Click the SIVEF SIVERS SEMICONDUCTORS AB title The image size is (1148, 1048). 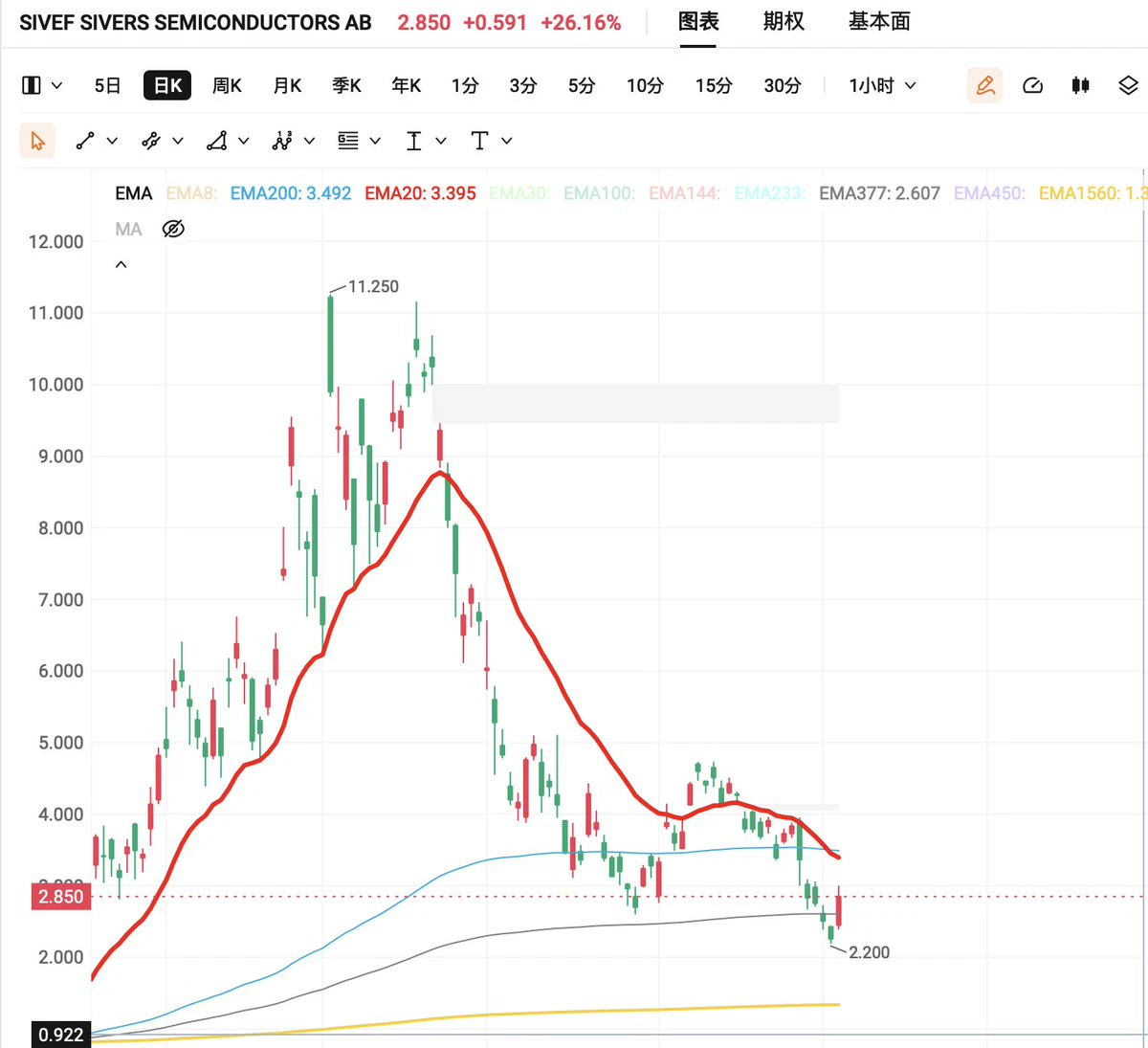195,22
